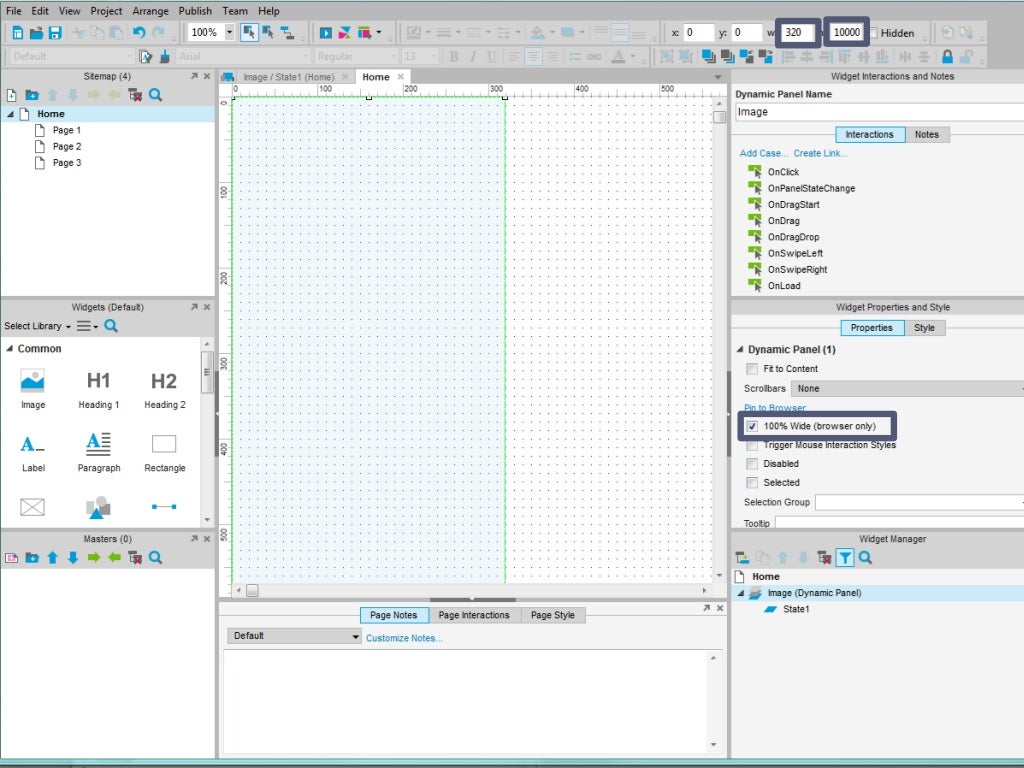The image size is (1024, 768).
Task: Select the OnSwipeLeft interaction event
Action: [x=795, y=253]
